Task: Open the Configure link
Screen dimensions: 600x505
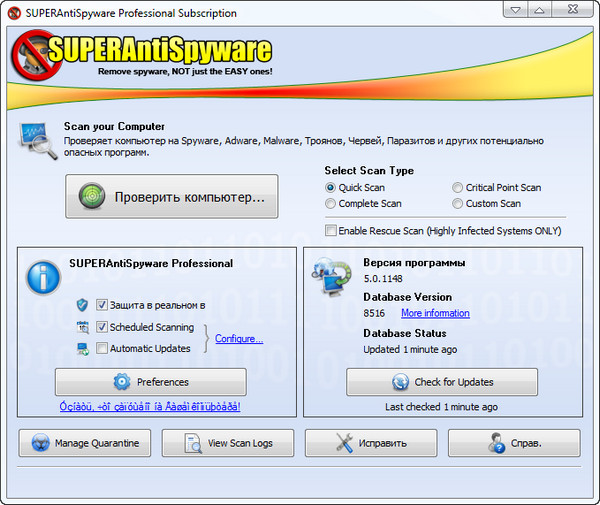Action: pyautogui.click(x=239, y=339)
